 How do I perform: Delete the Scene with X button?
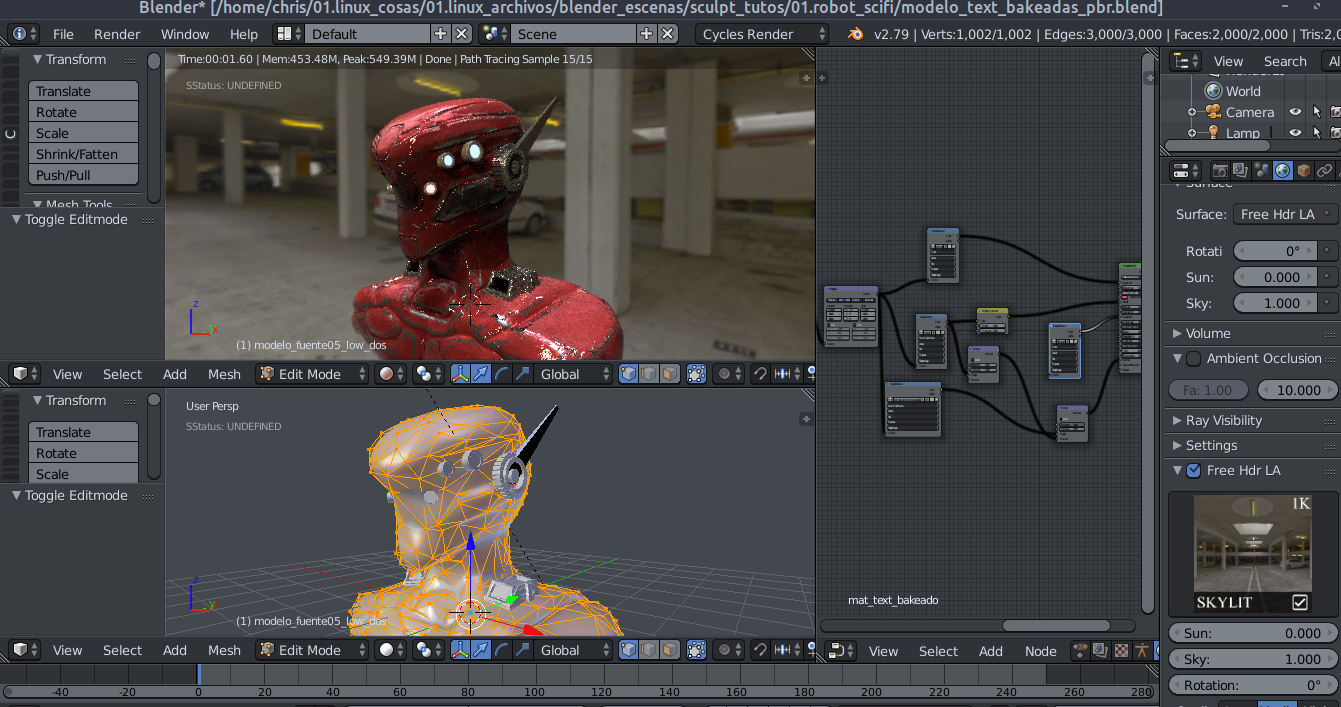point(667,34)
